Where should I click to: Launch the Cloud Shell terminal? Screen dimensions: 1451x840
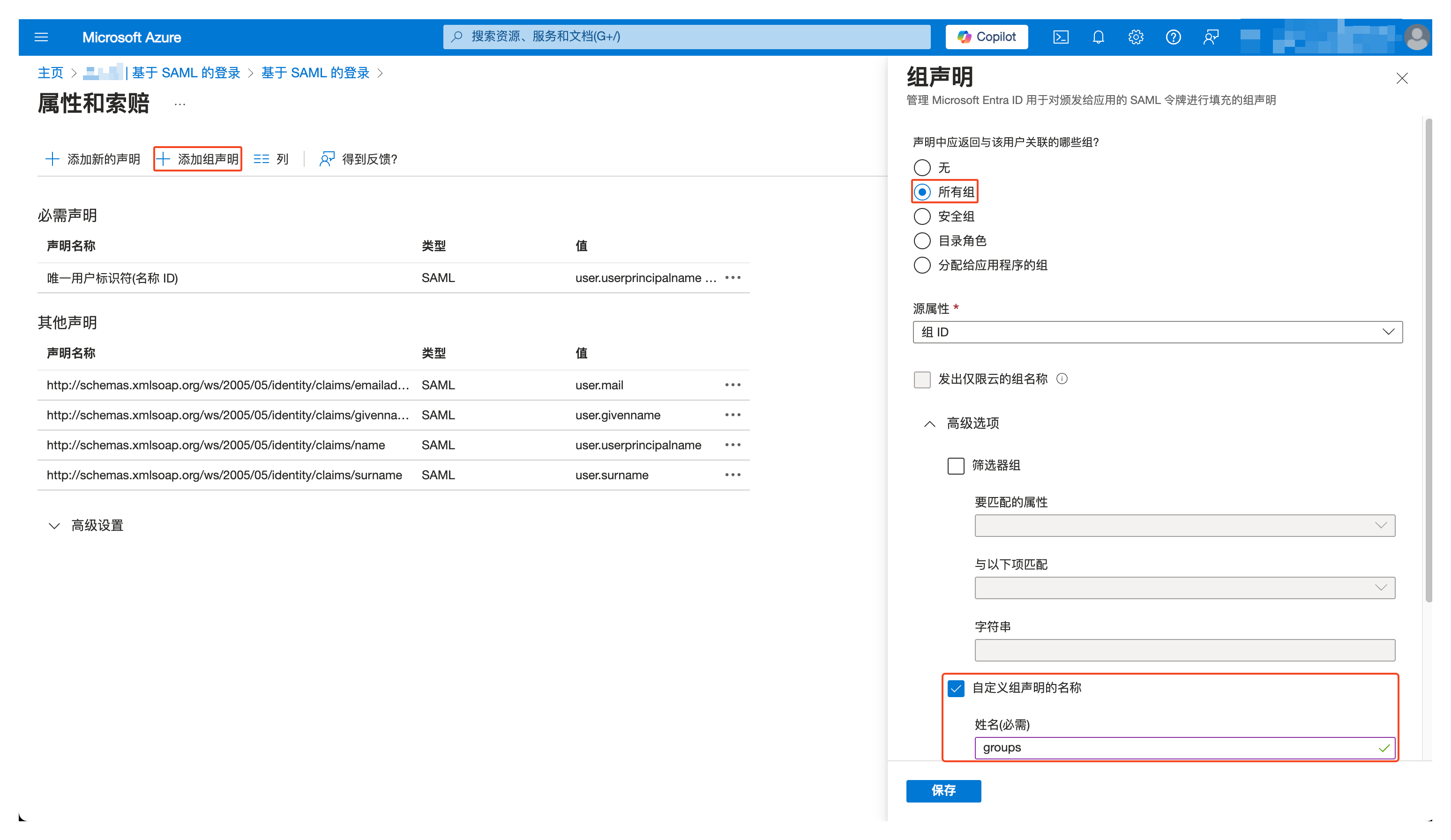click(1061, 36)
